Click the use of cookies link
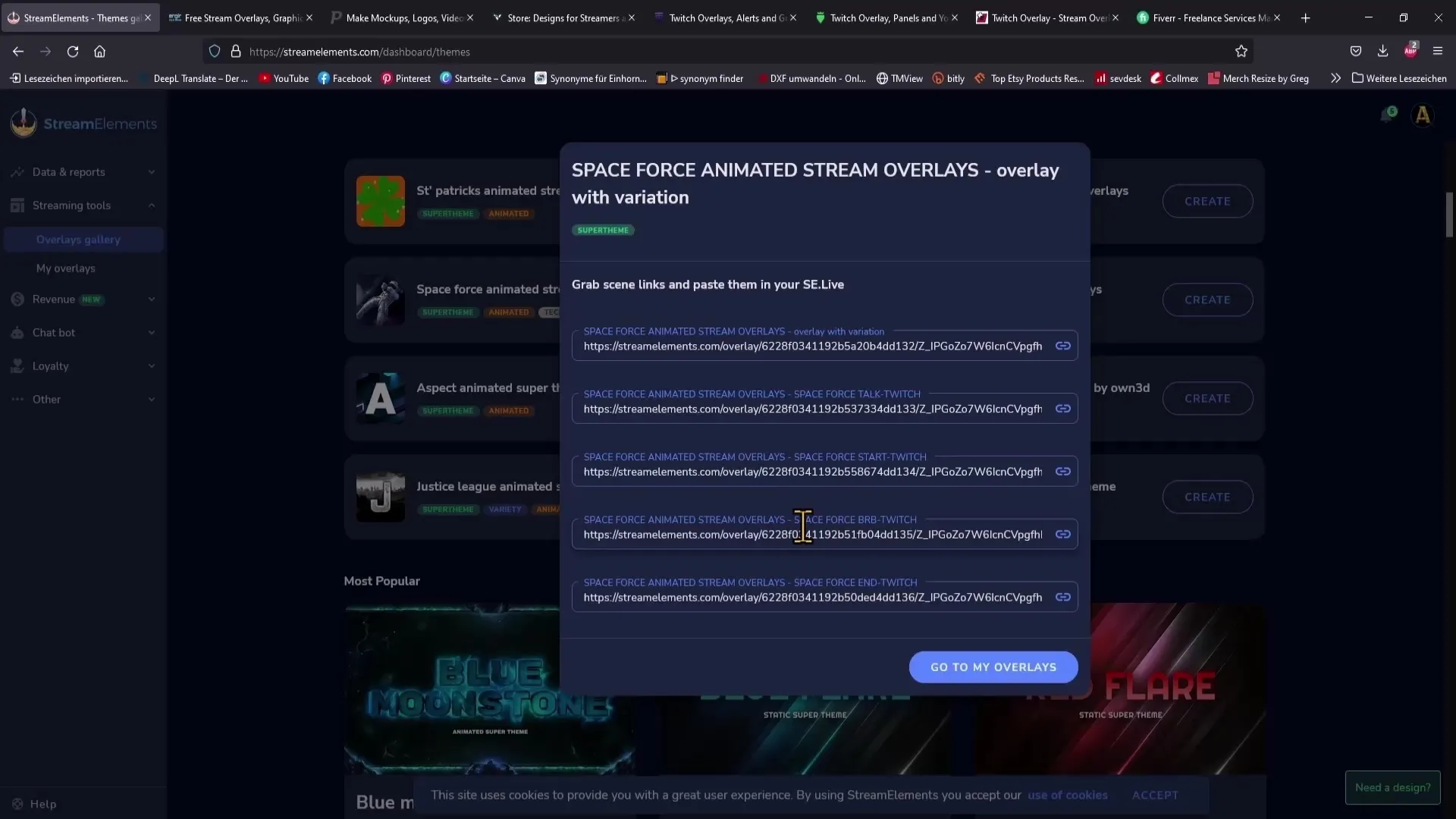This screenshot has height=819, width=1456. coord(1068,794)
